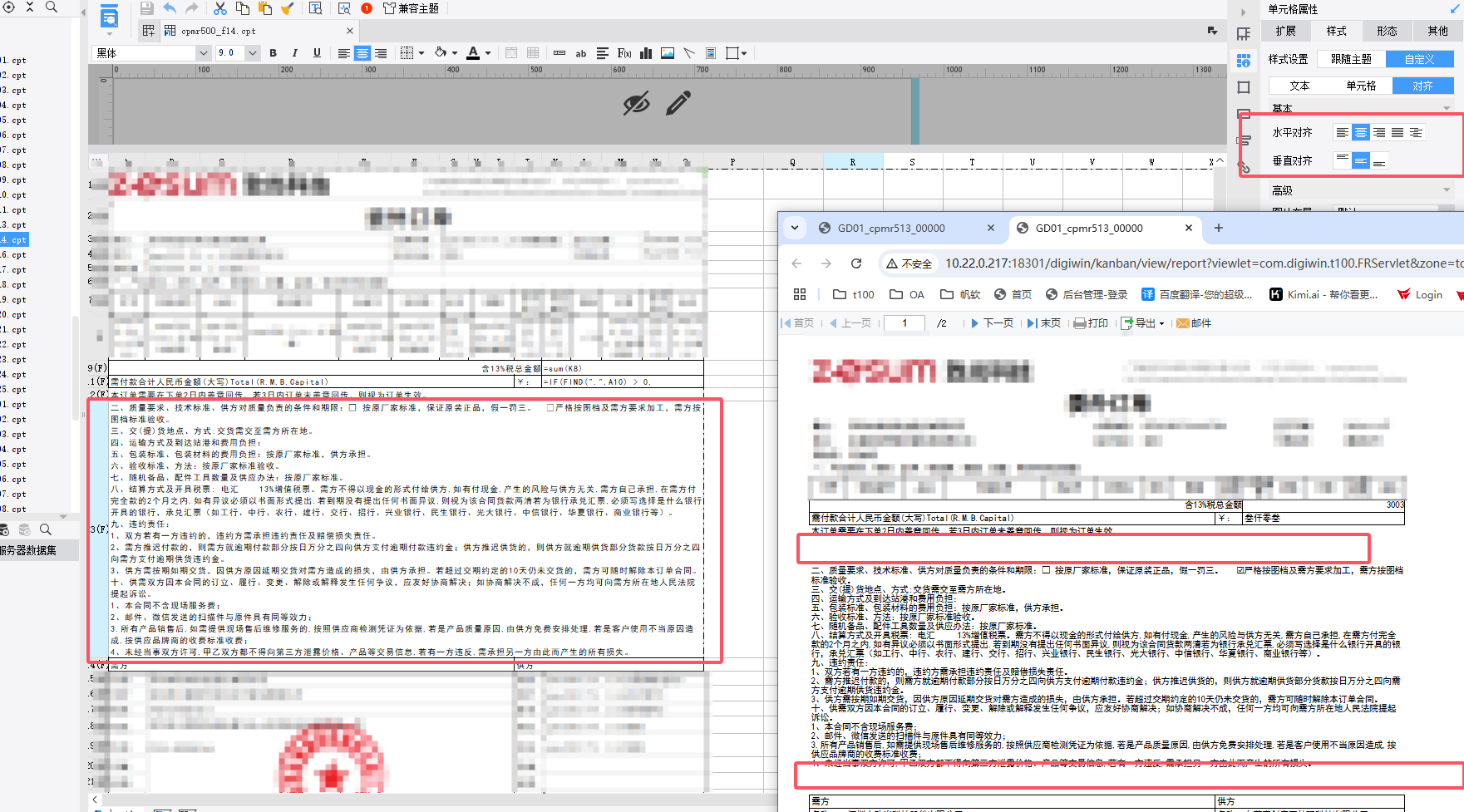The image size is (1464, 812).
Task: Align text left in the toolbar
Action: 343,53
